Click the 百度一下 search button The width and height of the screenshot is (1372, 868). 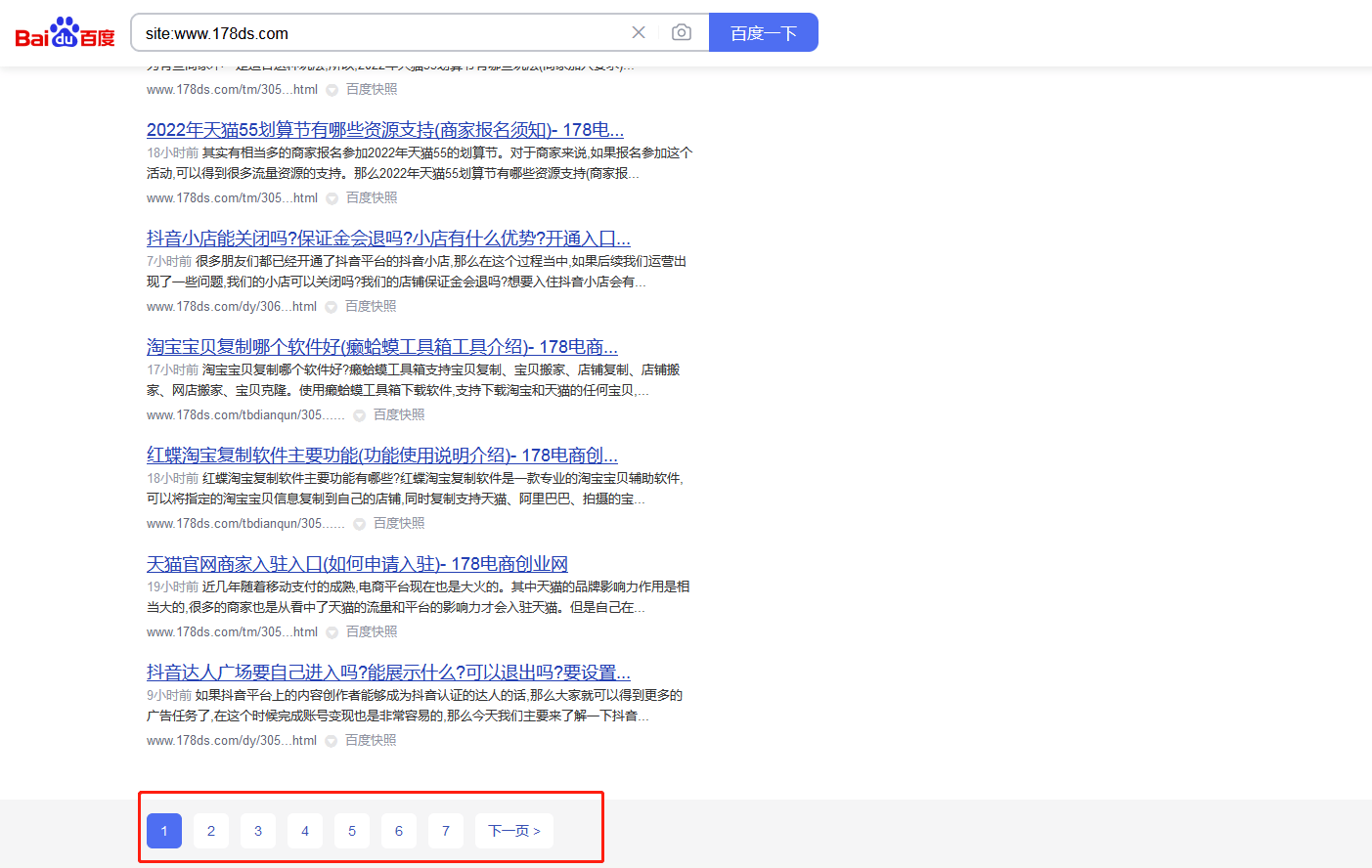point(764,32)
